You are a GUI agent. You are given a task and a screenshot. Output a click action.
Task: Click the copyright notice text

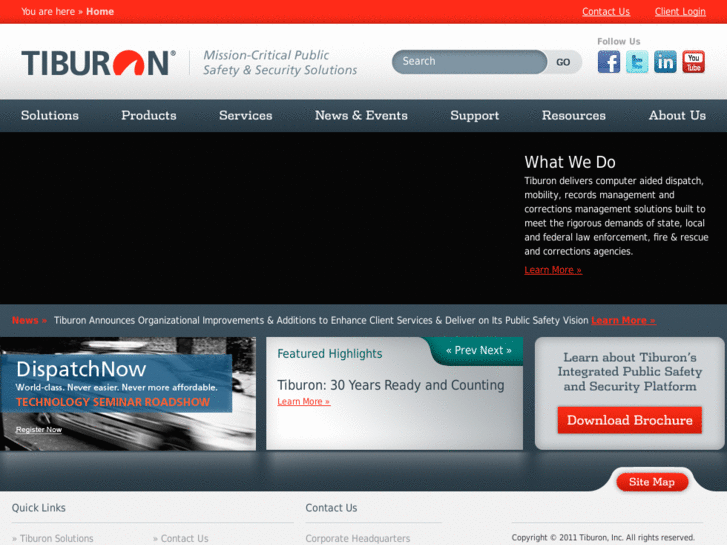[x=603, y=538]
